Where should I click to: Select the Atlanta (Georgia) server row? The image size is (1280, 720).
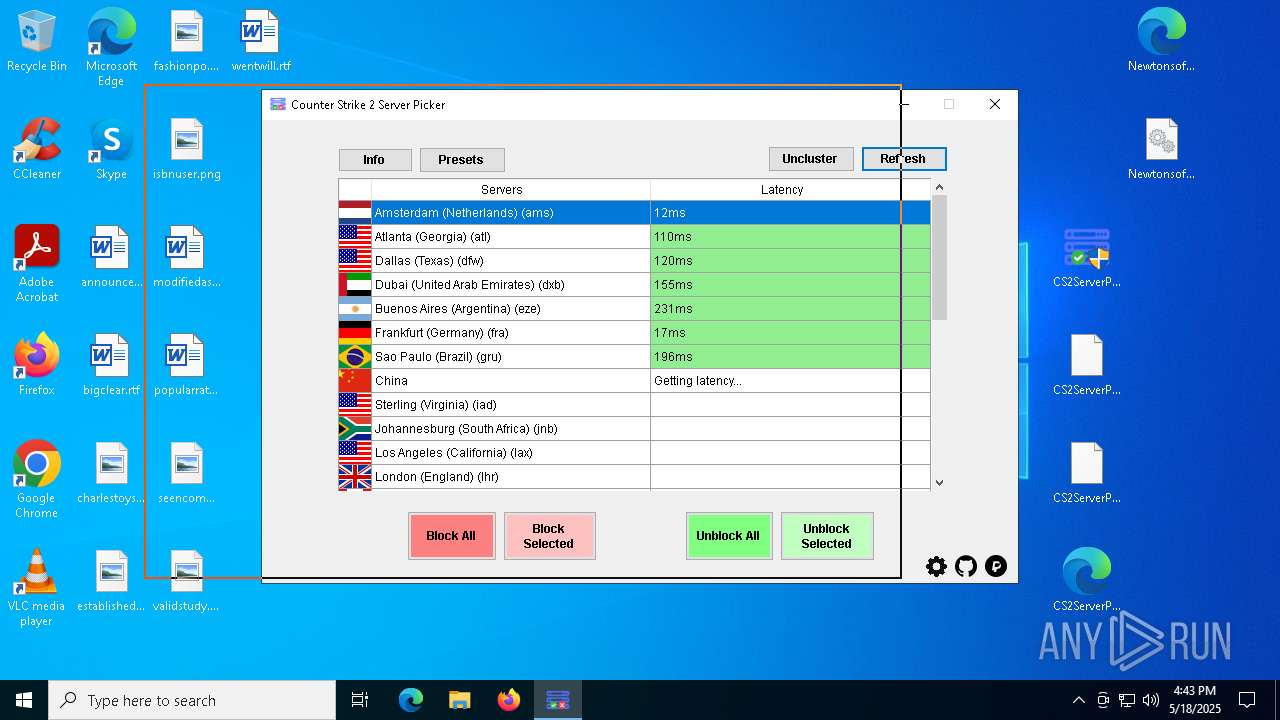click(634, 237)
